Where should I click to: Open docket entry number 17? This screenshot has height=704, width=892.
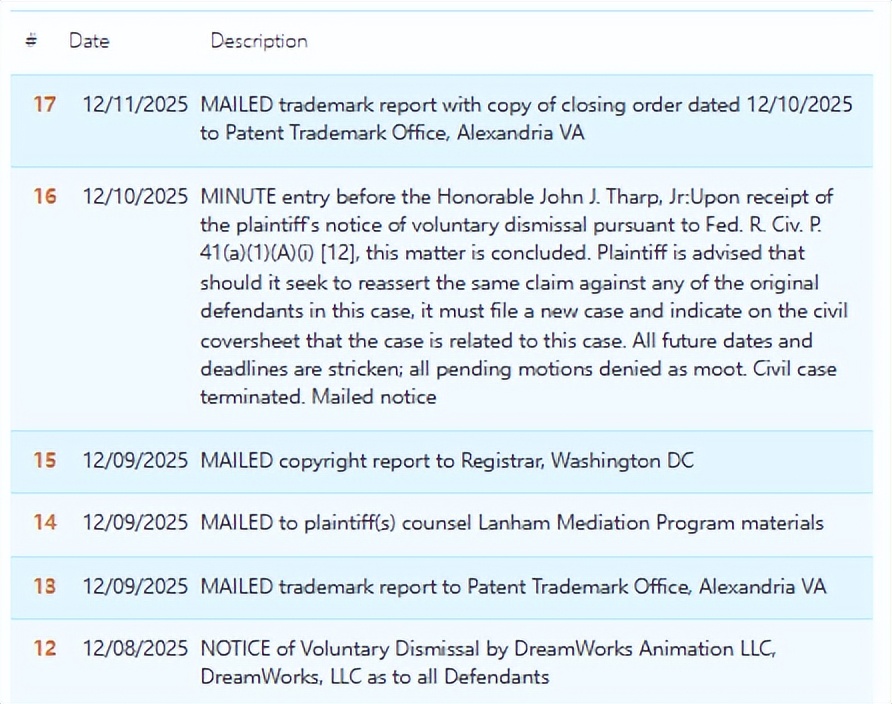click(x=44, y=104)
